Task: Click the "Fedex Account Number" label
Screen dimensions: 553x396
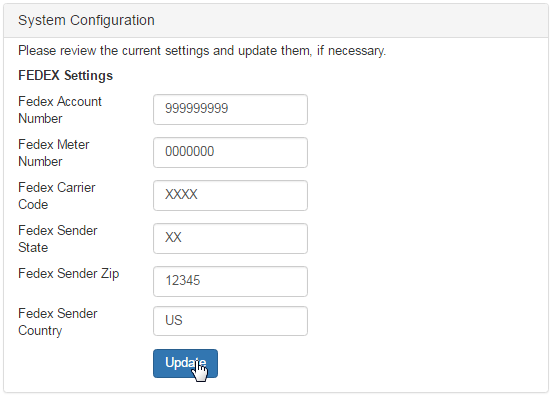Action: coord(60,110)
